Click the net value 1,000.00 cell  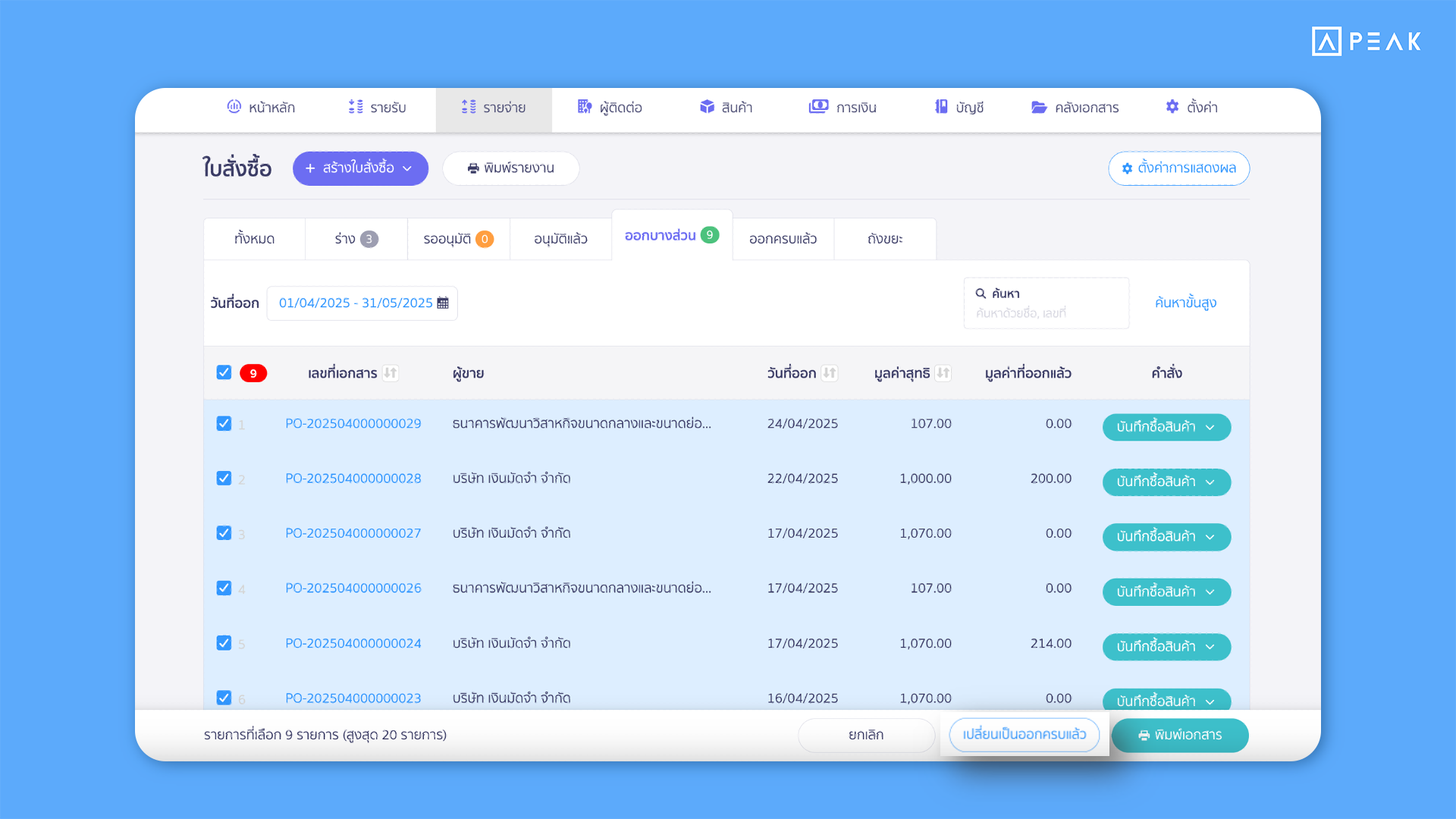click(x=925, y=479)
